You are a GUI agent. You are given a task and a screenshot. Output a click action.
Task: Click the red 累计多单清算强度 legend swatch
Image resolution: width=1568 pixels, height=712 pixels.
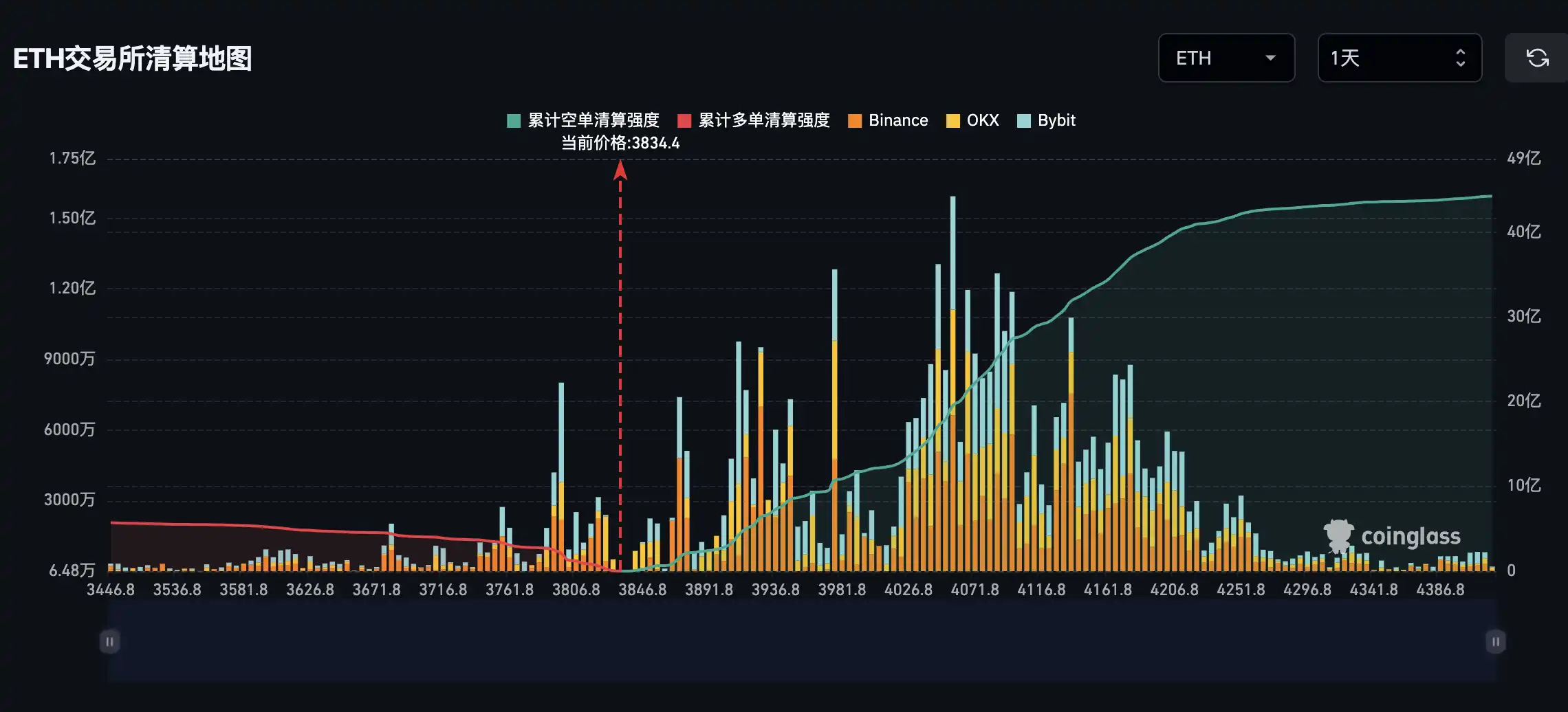684,121
